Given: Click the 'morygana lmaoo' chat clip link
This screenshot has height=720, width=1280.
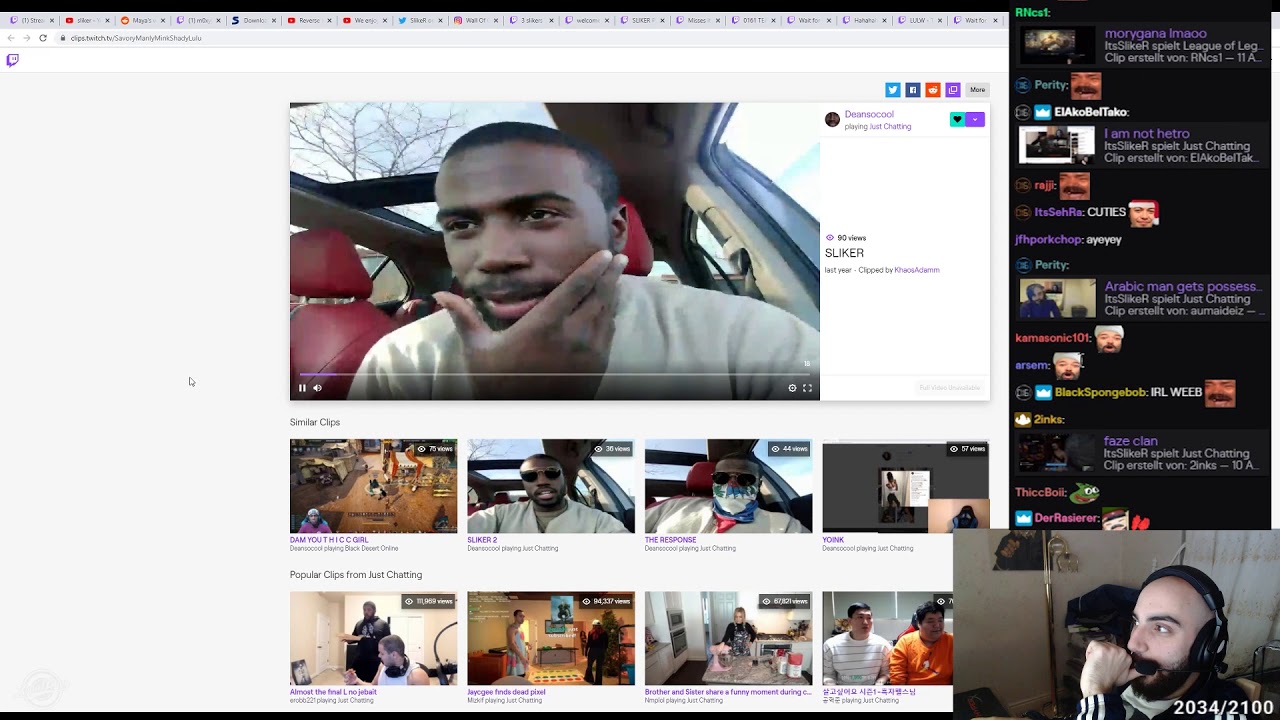Looking at the screenshot, I should pos(1155,34).
